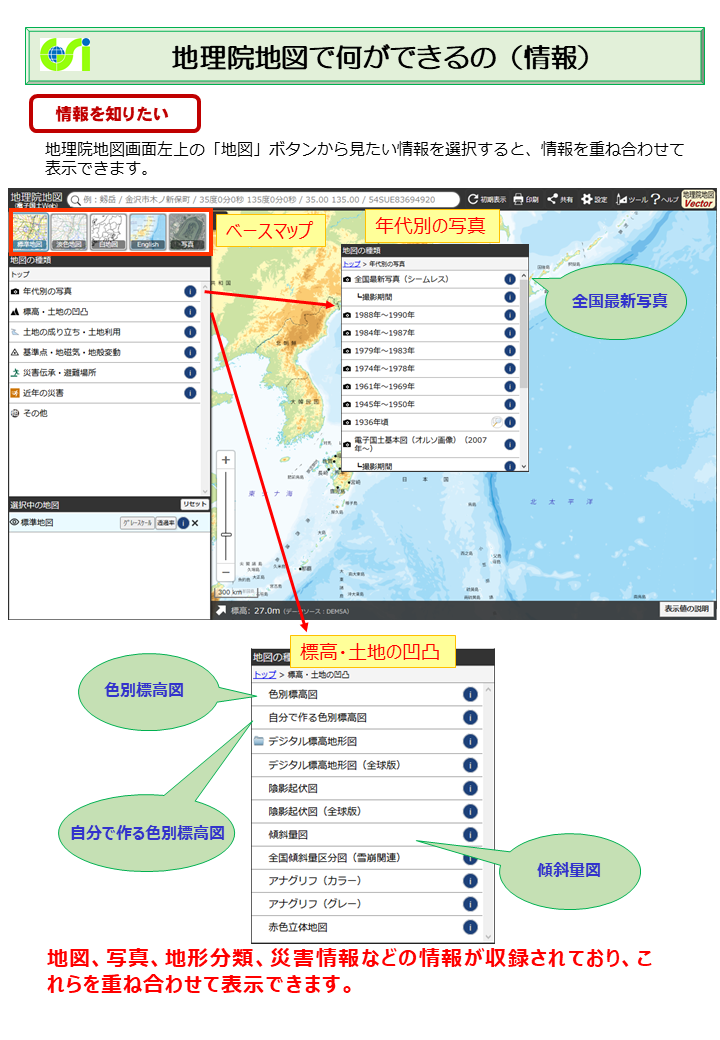
Task: Click トップ link in 標高・土地の凹凸 breadcrumb
Action: coord(265,675)
